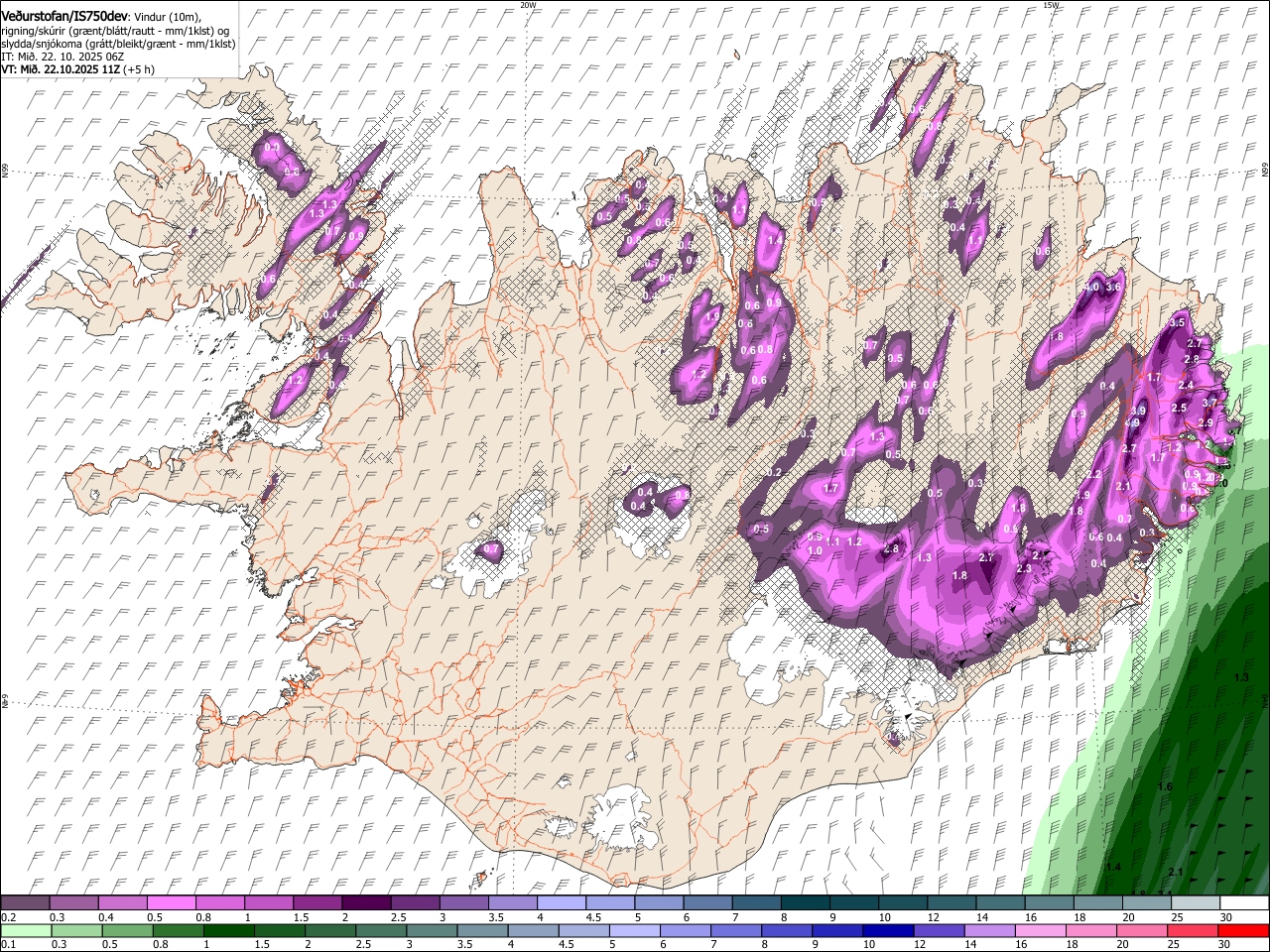Click the 4.0 precipitation value on the map
The image size is (1270, 952).
1092,287
